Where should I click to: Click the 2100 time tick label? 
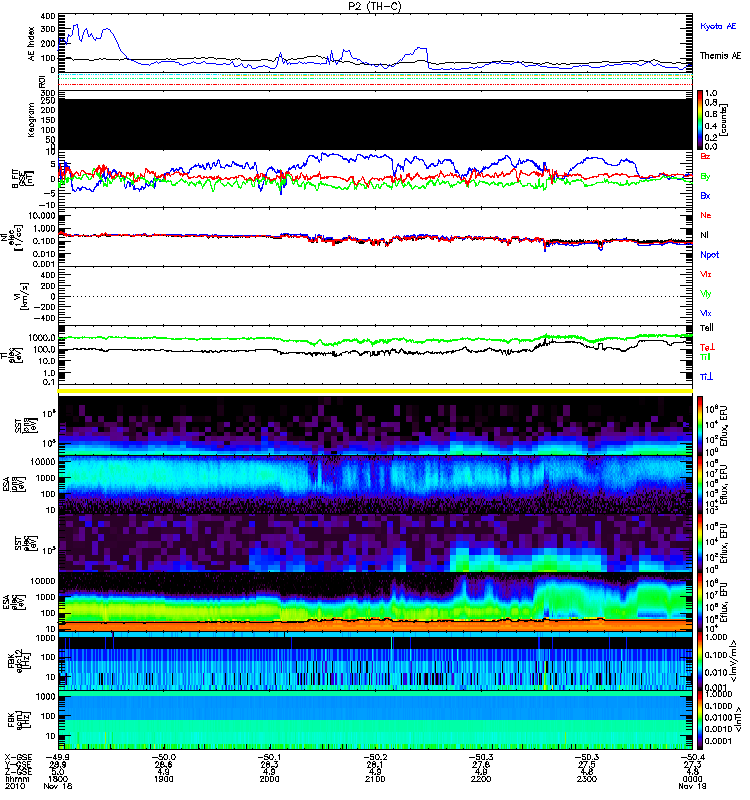coord(375,779)
